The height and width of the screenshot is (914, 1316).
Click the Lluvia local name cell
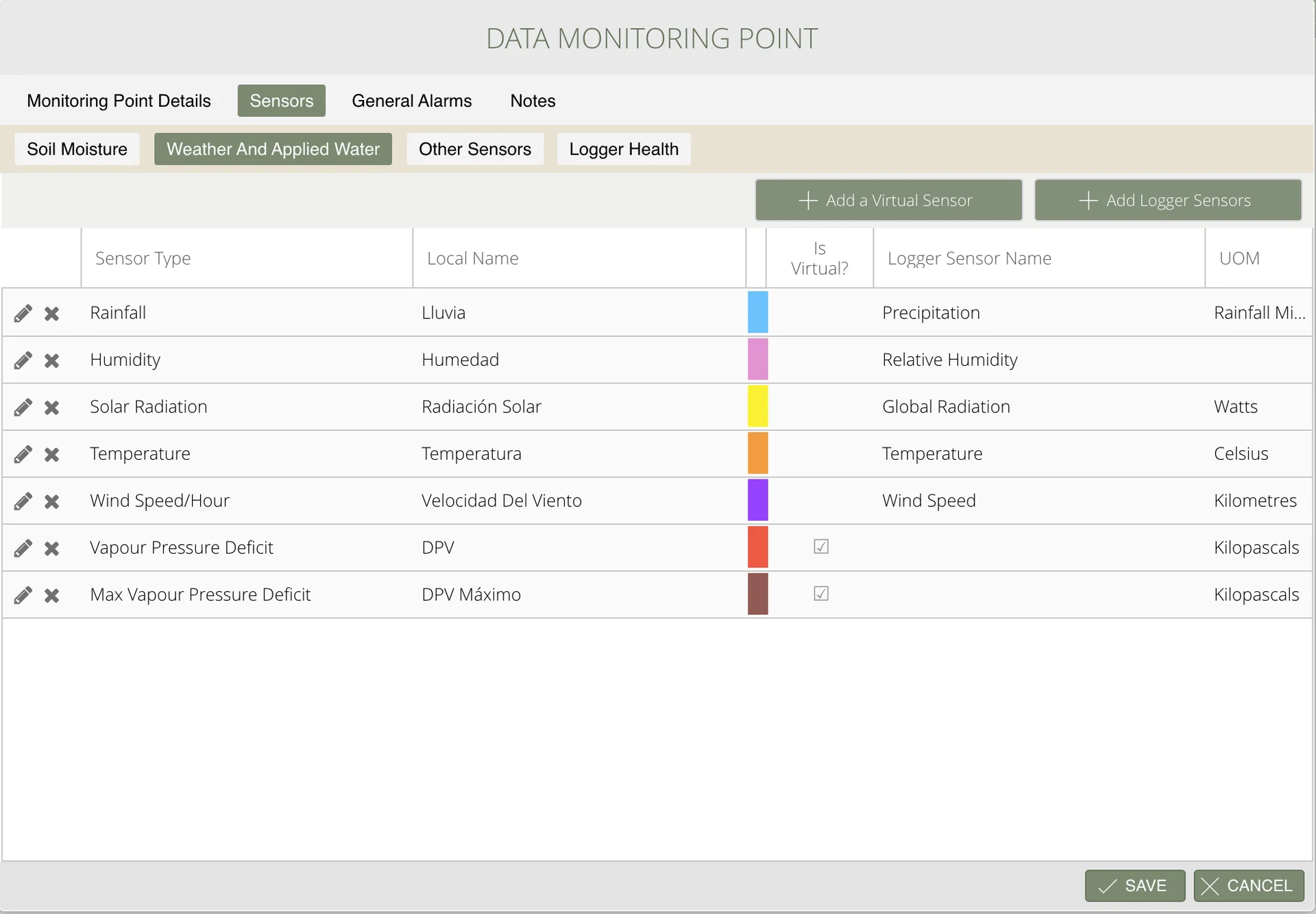point(579,312)
